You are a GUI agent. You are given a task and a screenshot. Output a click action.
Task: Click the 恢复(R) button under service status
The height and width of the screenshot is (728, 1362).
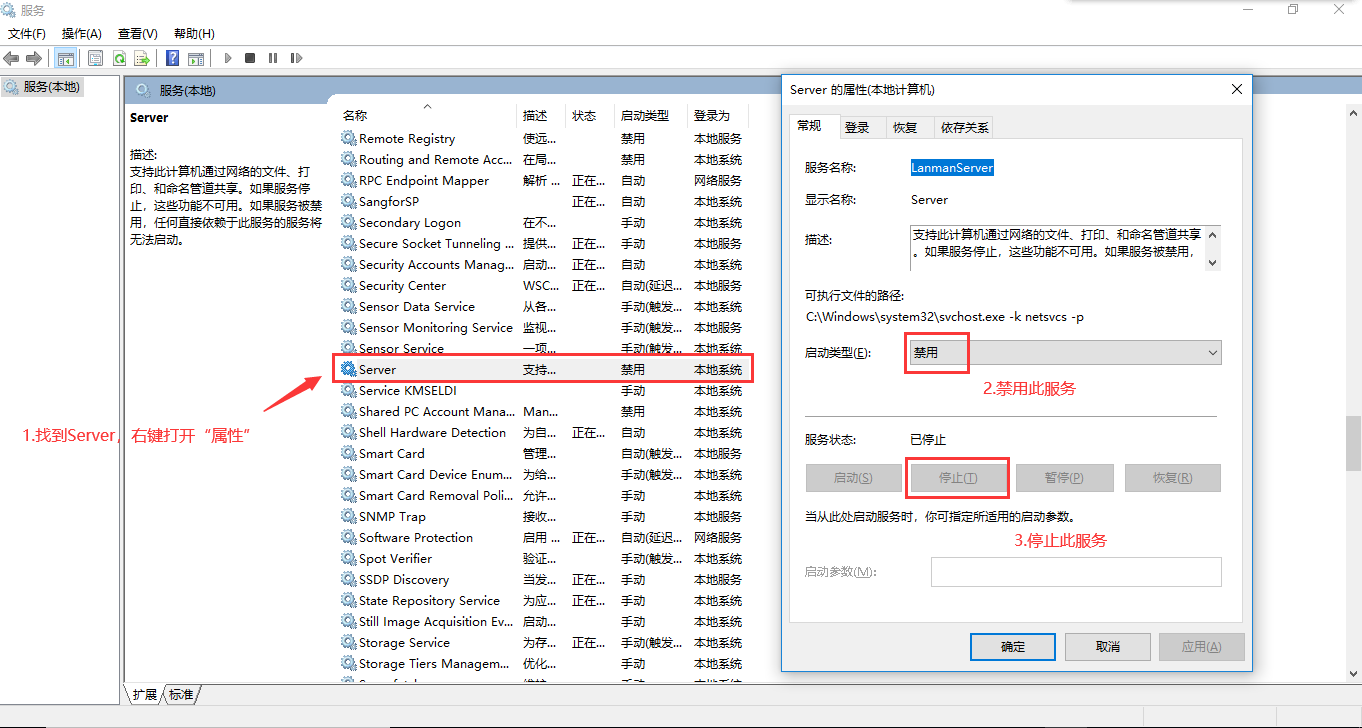(x=1172, y=478)
